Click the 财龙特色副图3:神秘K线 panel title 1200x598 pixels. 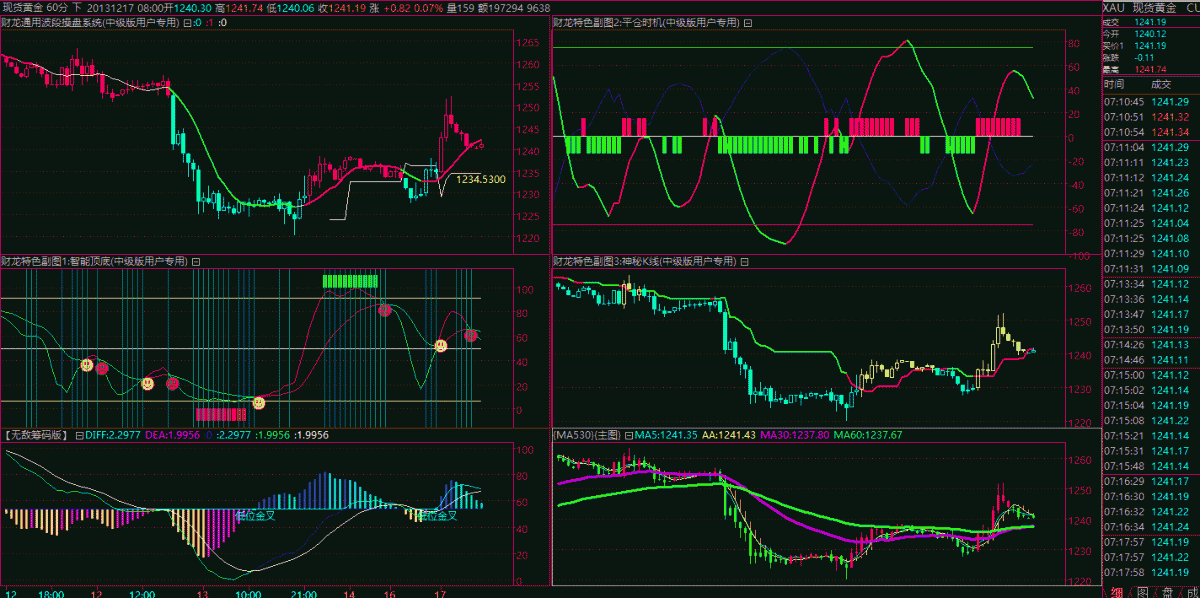click(646, 260)
